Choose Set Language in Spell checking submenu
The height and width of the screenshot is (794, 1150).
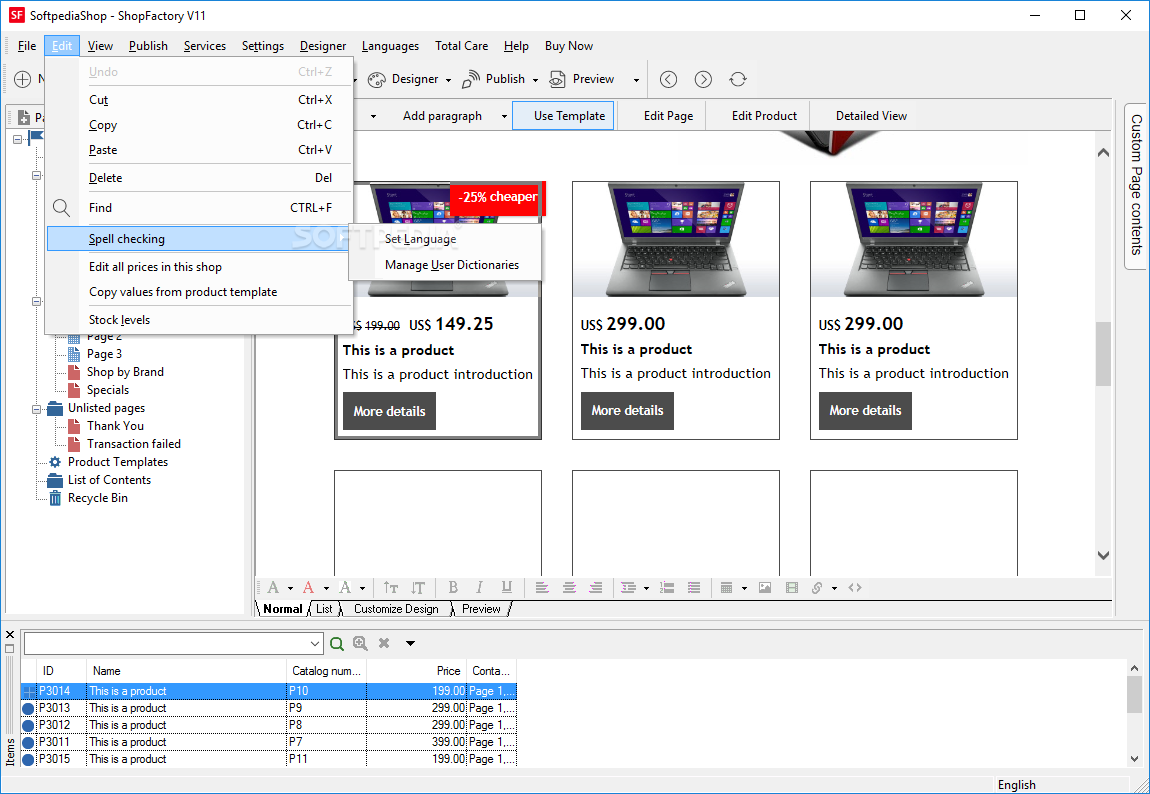point(445,239)
